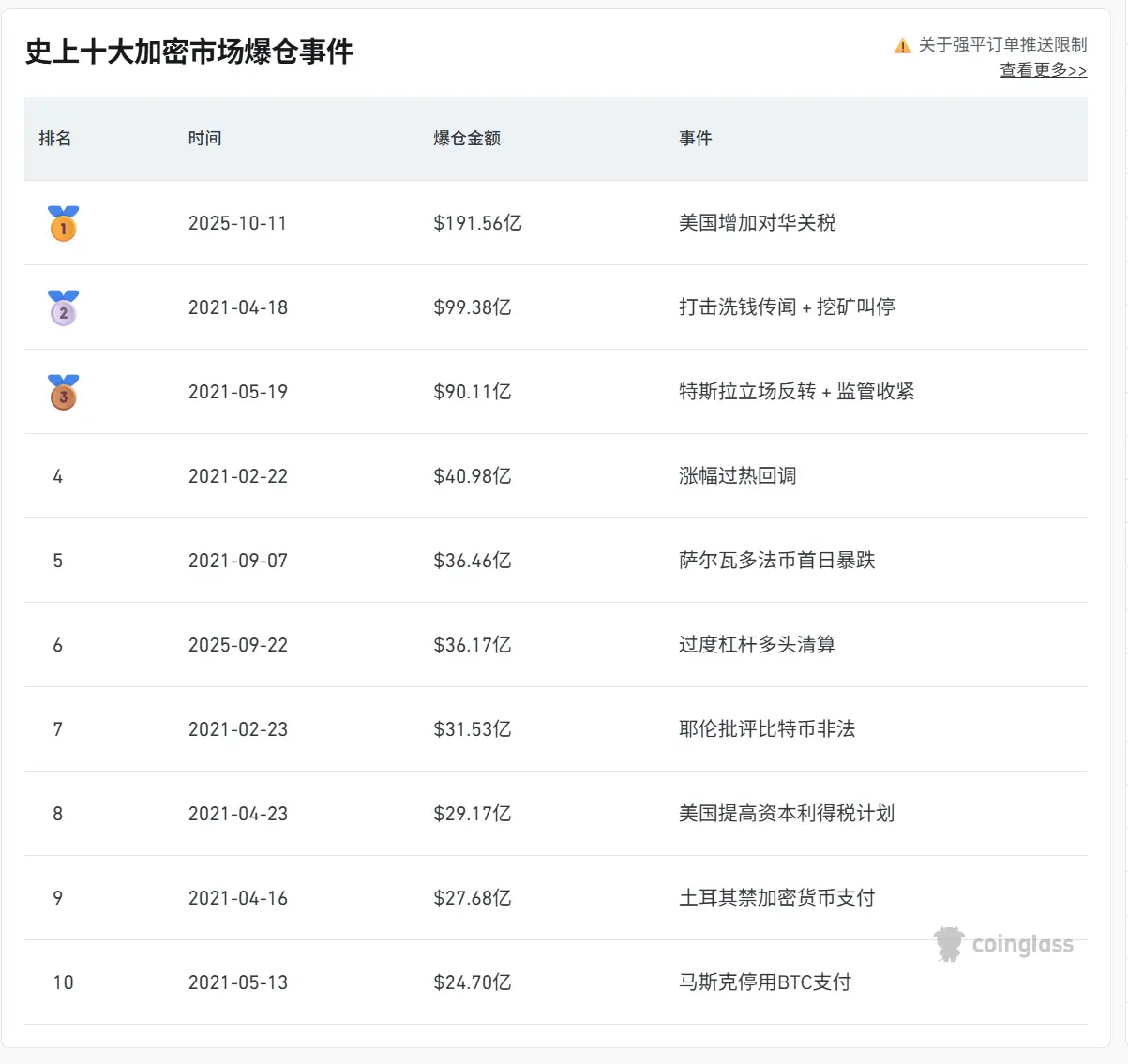
Task: Click rank number 4
Action: pos(58,476)
